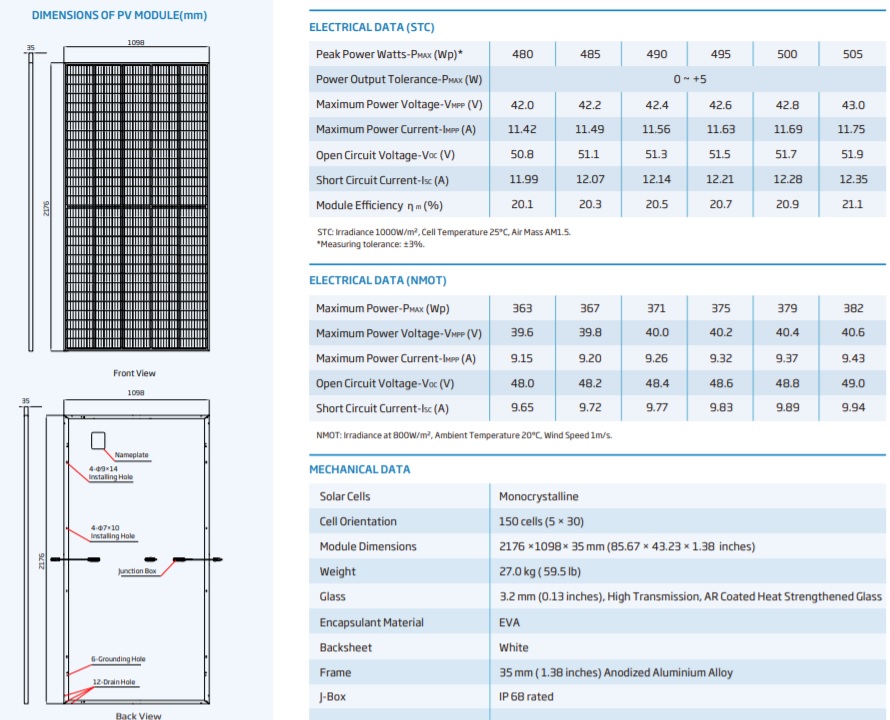This screenshot has height=720, width=890.
Task: Click the '27.0 kg ( 59.5 lb)' weight value
Action: point(540,572)
